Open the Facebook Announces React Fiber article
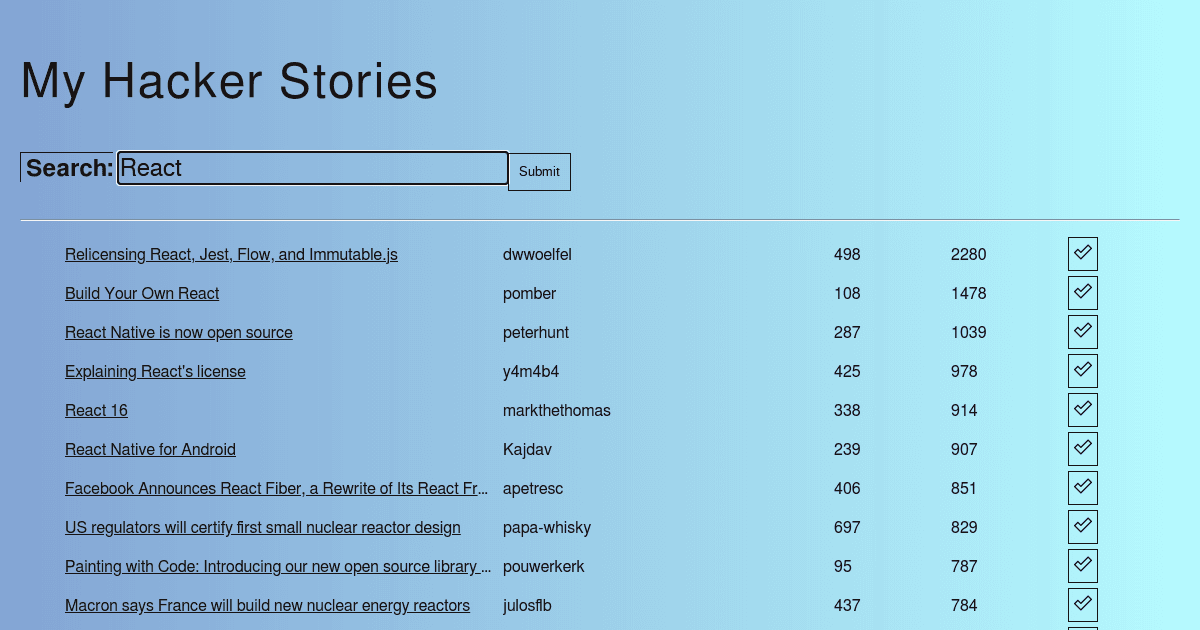The height and width of the screenshot is (630, 1200). point(277,488)
